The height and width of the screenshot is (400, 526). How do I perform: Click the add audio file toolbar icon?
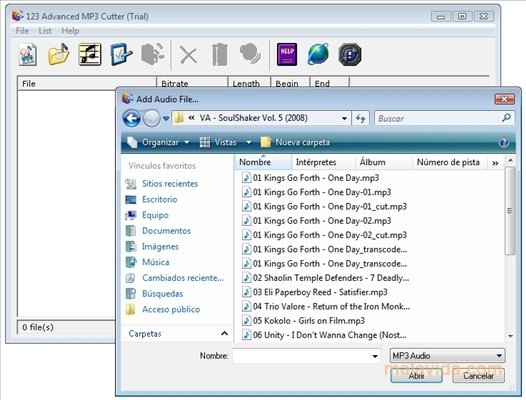(x=28, y=55)
